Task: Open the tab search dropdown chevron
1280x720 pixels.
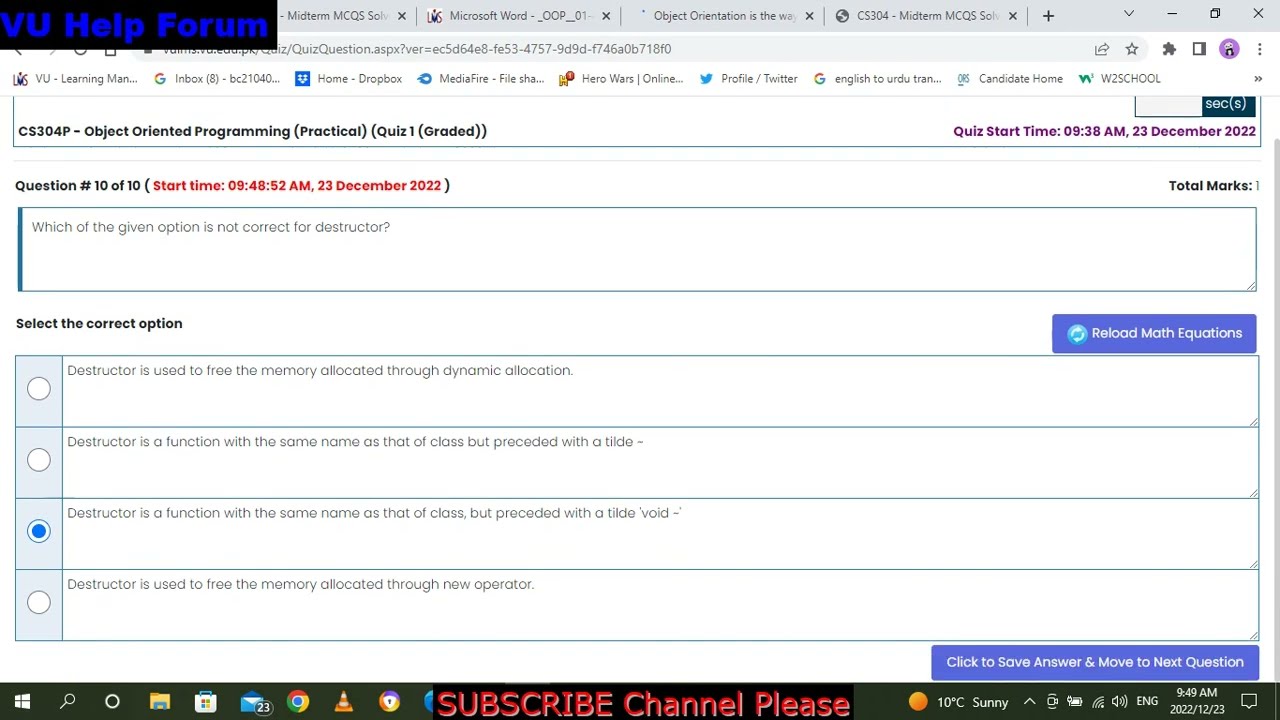Action: (1129, 14)
